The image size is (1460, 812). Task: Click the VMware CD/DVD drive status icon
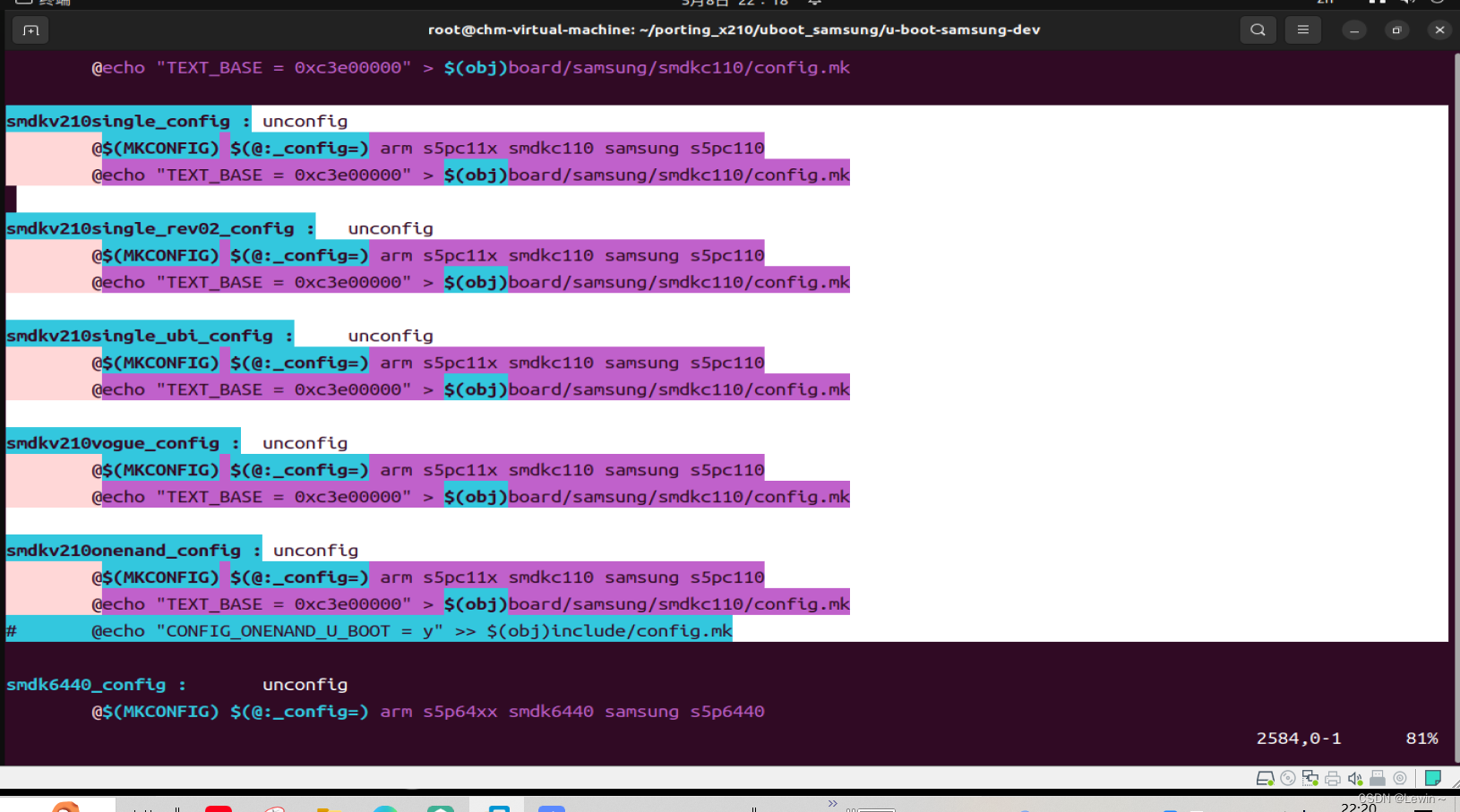1288,778
